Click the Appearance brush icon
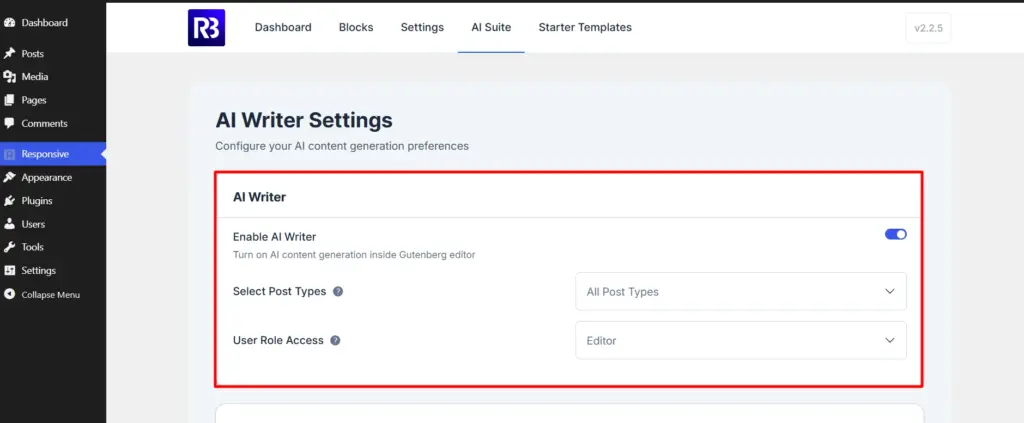This screenshot has width=1024, height=423. (x=9, y=178)
